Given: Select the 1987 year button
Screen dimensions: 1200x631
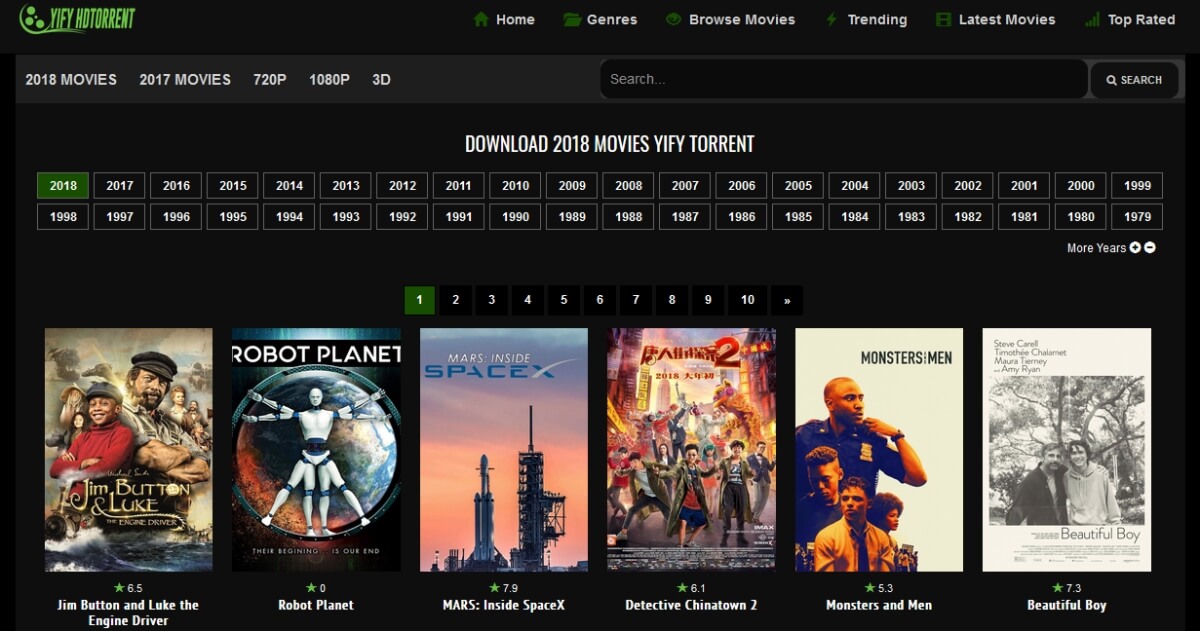Looking at the screenshot, I should (x=685, y=217).
